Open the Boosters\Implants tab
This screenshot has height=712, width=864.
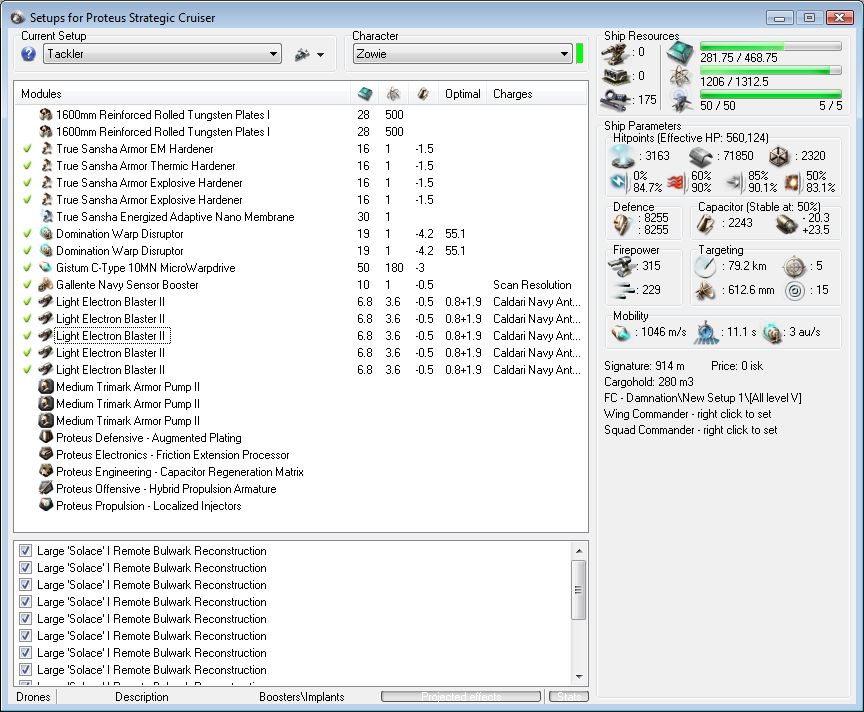pyautogui.click(x=301, y=697)
